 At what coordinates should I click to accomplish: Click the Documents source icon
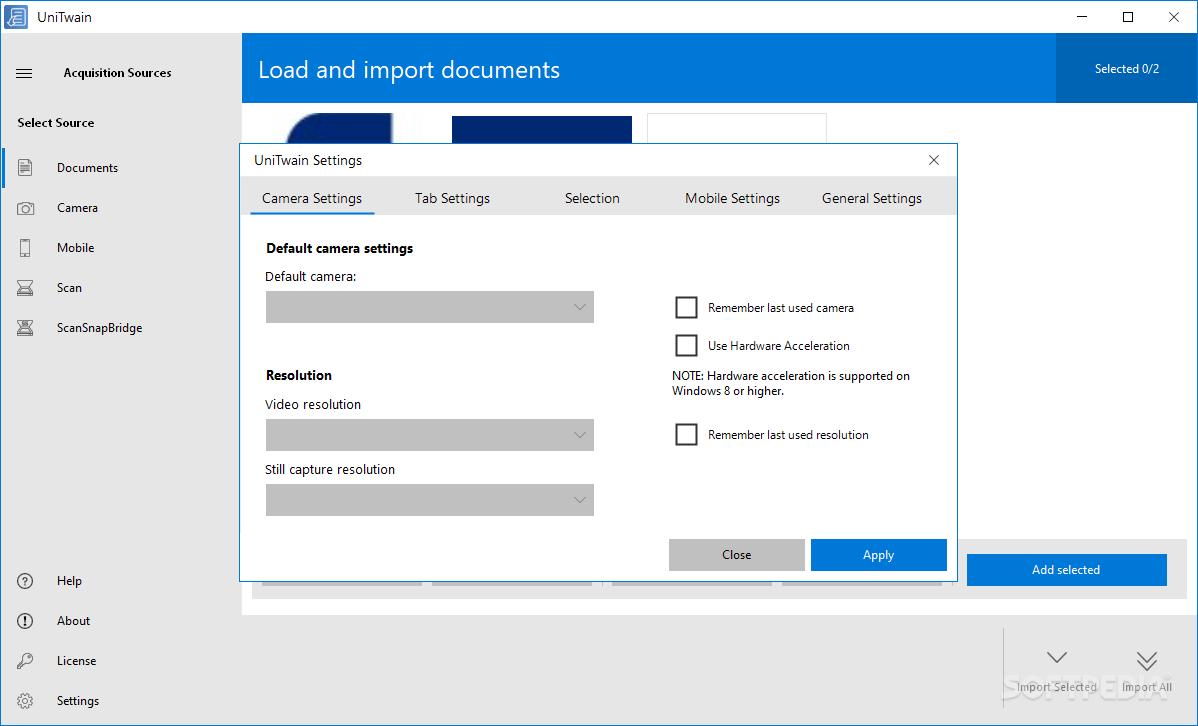25,167
